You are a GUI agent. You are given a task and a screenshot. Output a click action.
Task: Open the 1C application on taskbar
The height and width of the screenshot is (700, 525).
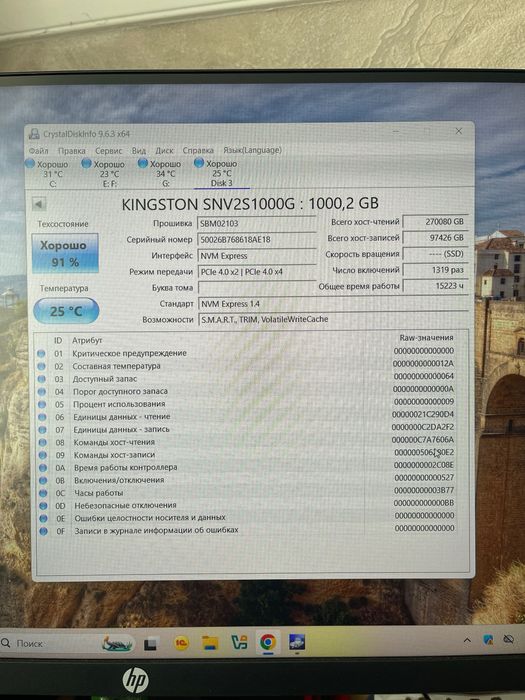(181, 643)
